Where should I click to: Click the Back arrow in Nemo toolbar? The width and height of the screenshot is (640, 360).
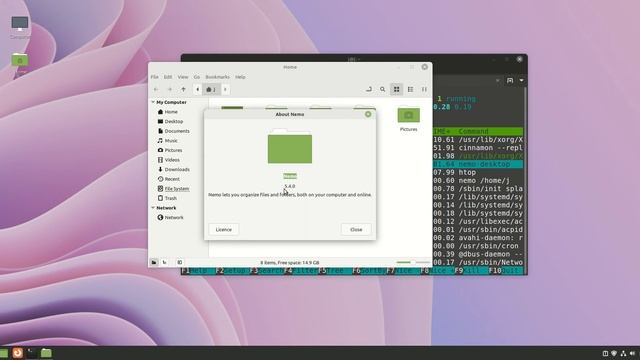coord(156,89)
